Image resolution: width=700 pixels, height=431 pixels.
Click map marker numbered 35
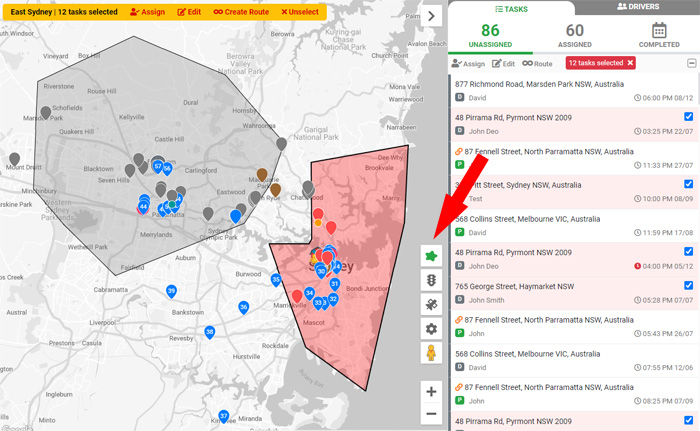click(x=276, y=280)
